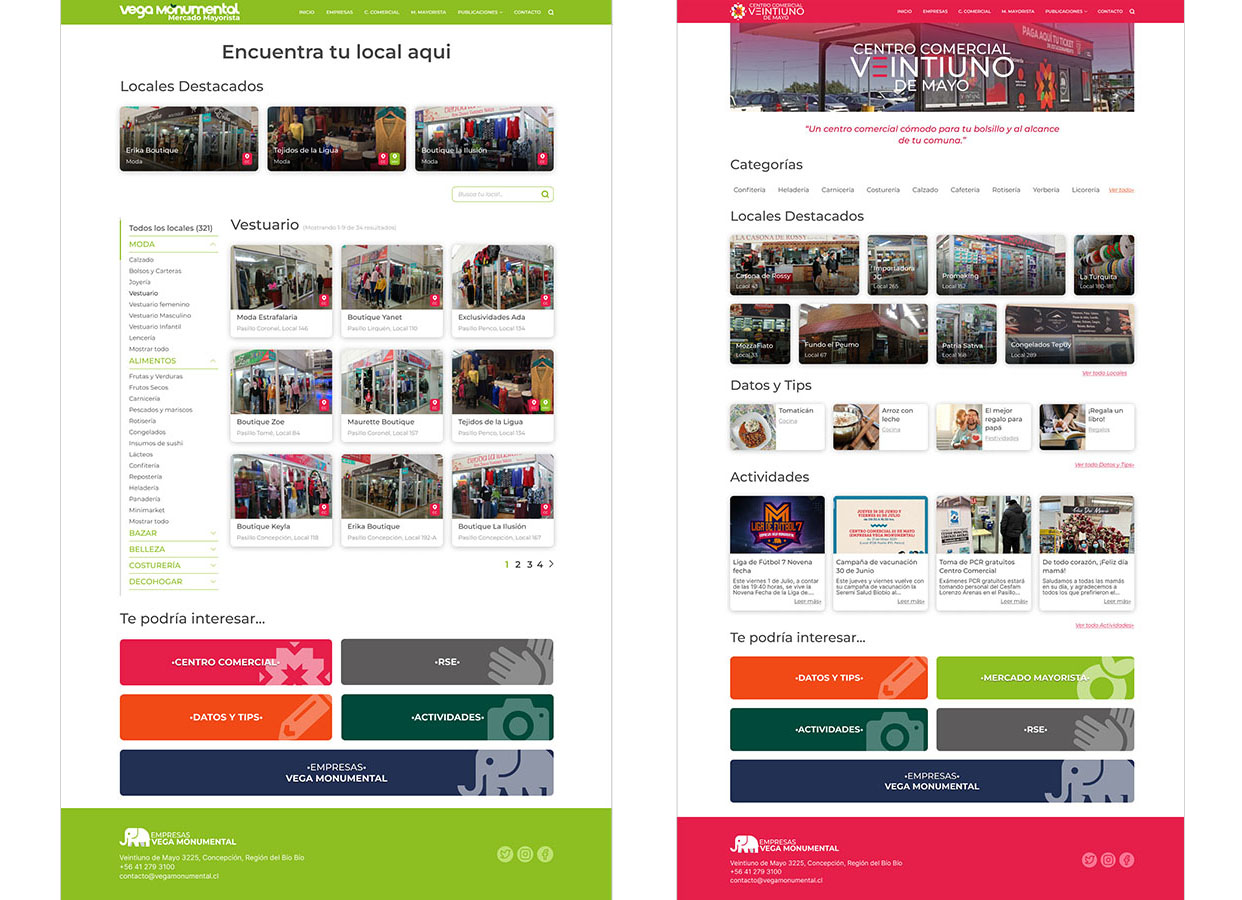Click the search magnifier in the red header
The width and height of the screenshot is (1242, 900).
coord(1132,11)
